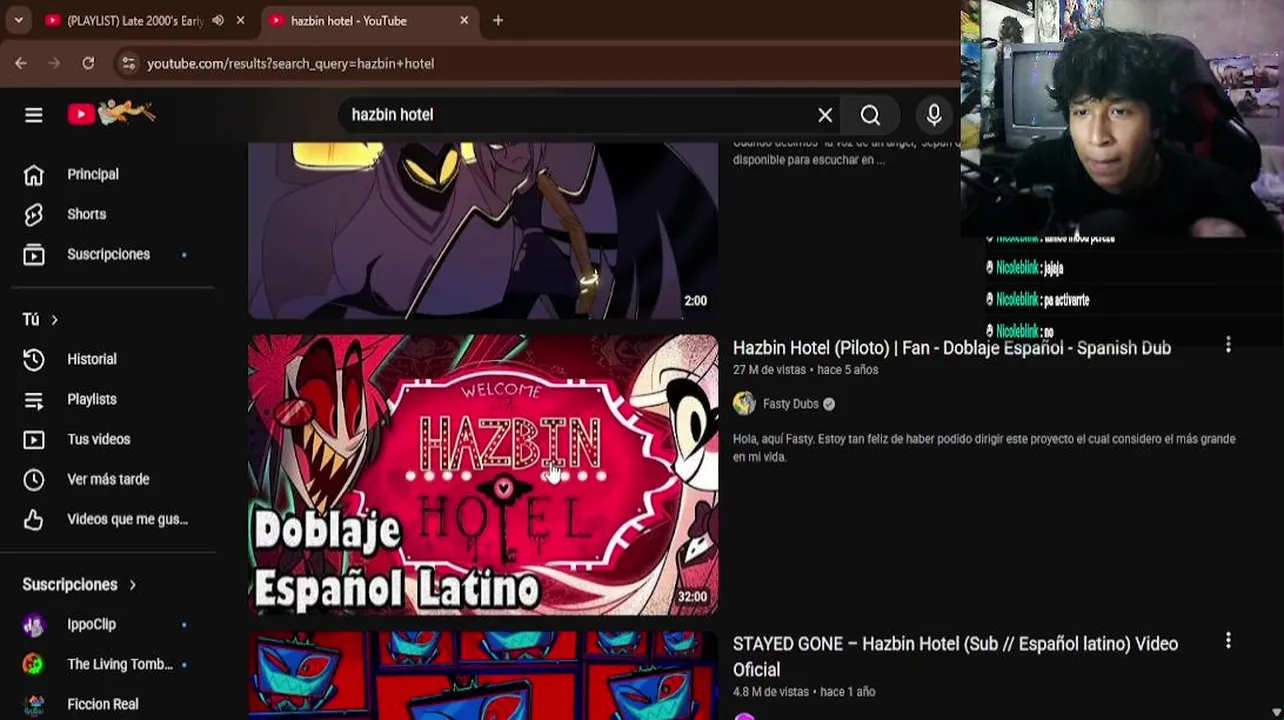Expand the Suscripciones section header
The height and width of the screenshot is (720, 1284).
coord(79,585)
